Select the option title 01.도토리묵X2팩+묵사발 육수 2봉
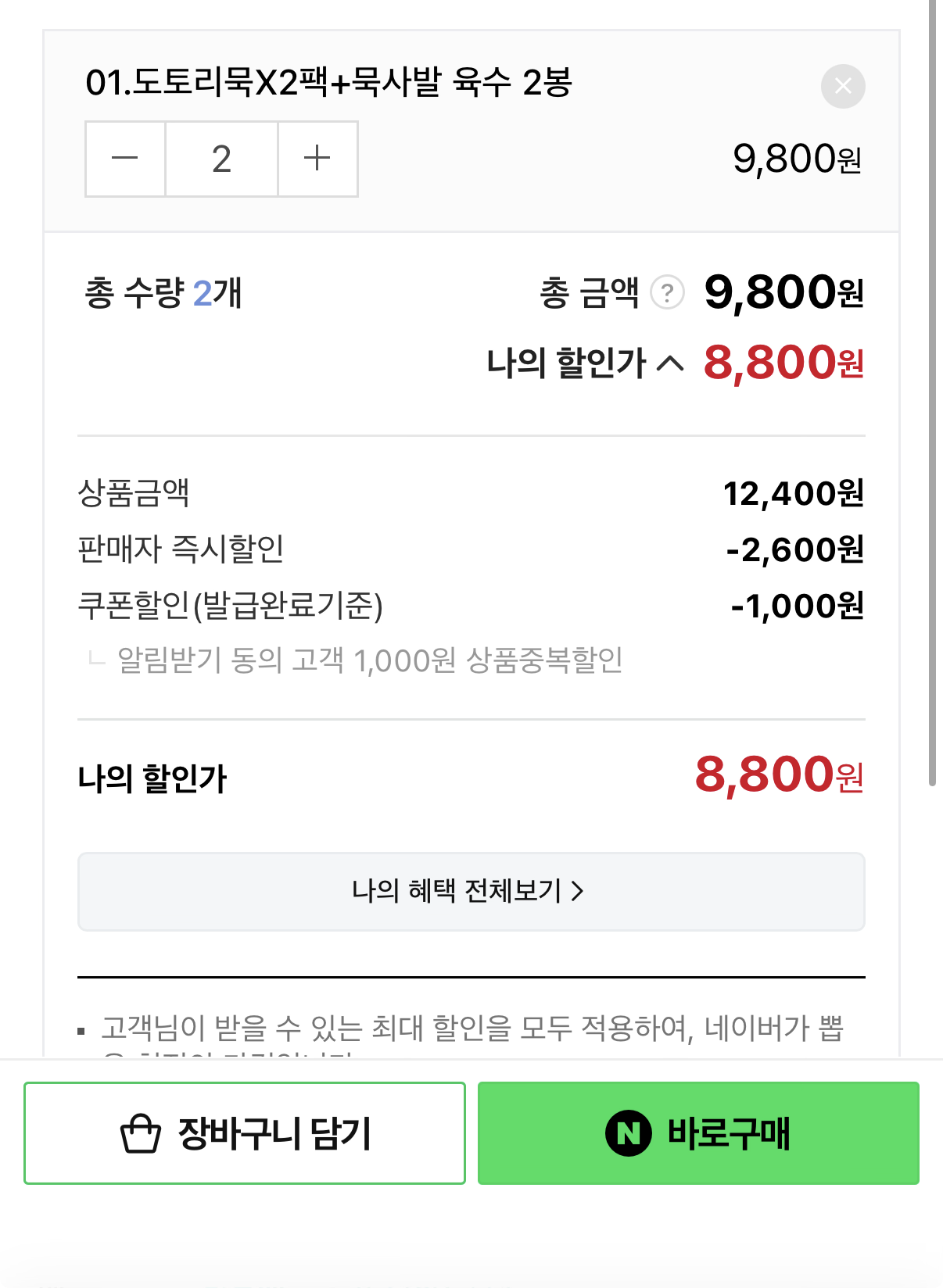 pos(328,82)
